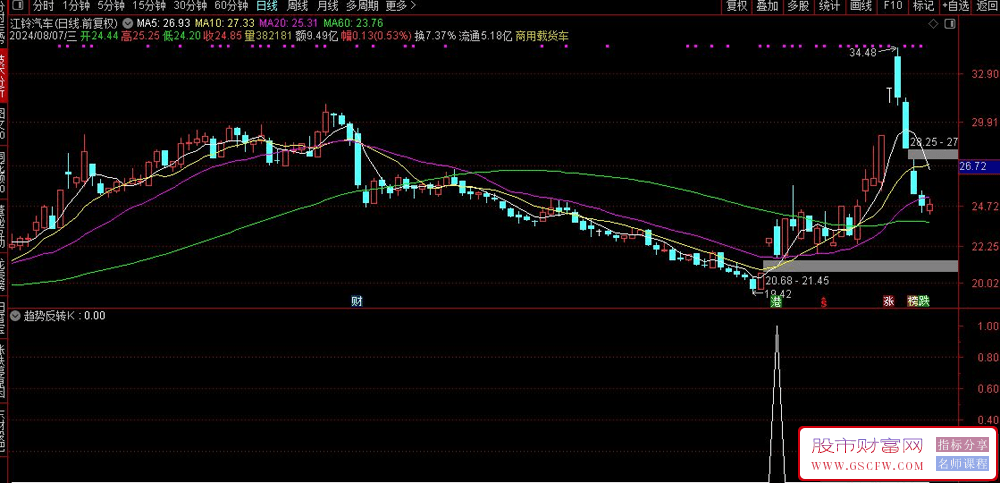Toggle the left sidebar panel icon
Screen dimensions: 1000x483
coord(19,6)
